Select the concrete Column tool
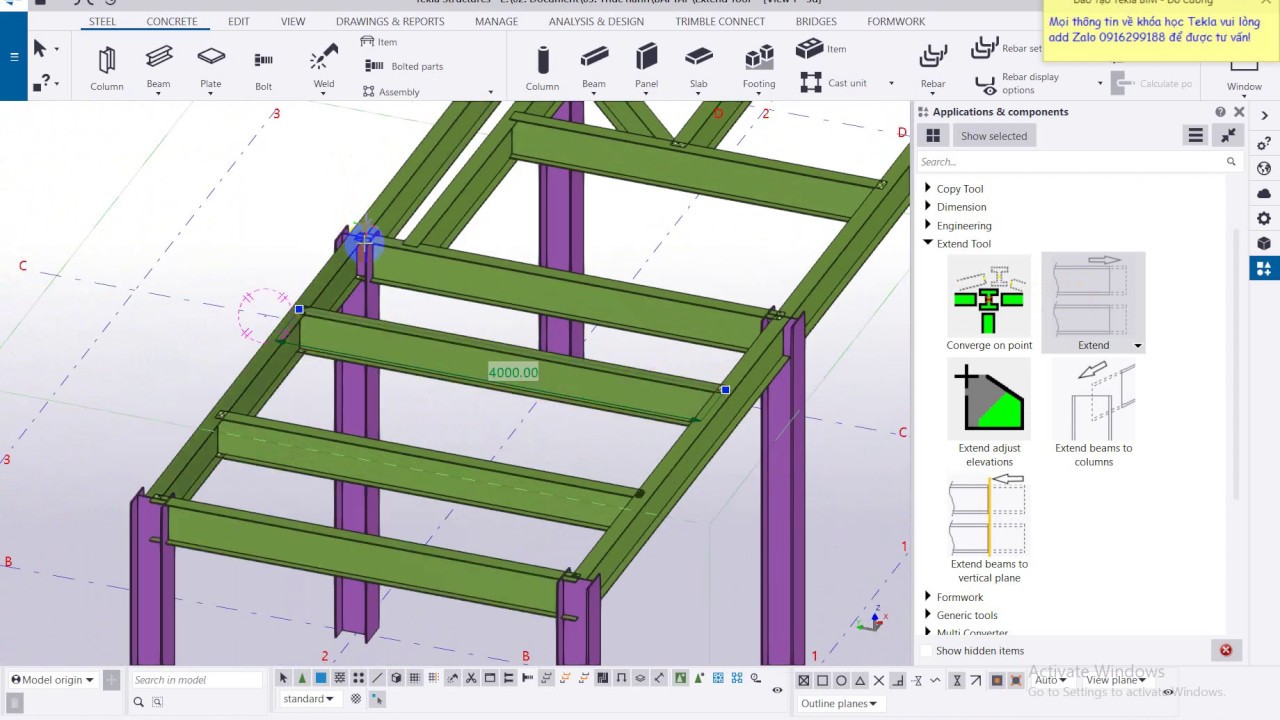The height and width of the screenshot is (720, 1280). pos(542,69)
